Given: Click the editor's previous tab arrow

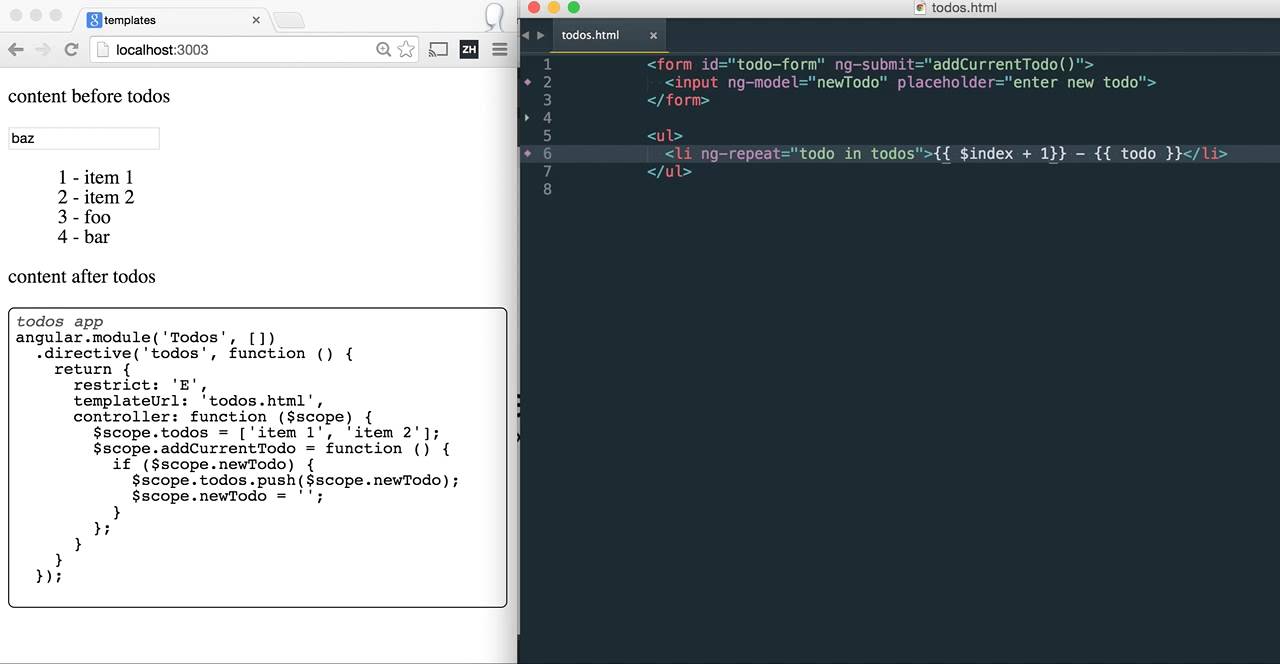Looking at the screenshot, I should click(526, 35).
